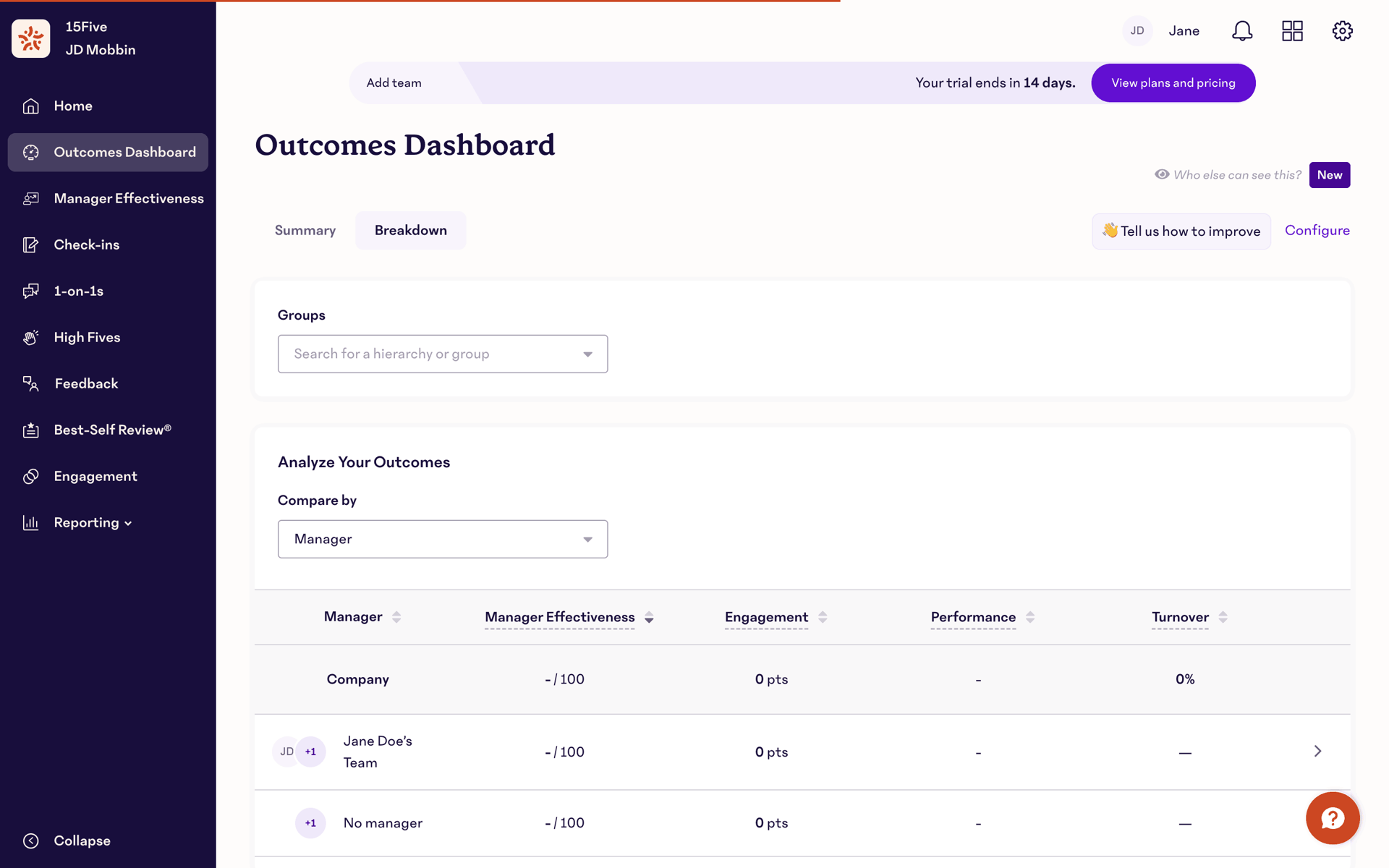The height and width of the screenshot is (868, 1389).
Task: Expand Jane Doe's Team row chevron
Action: click(x=1317, y=752)
